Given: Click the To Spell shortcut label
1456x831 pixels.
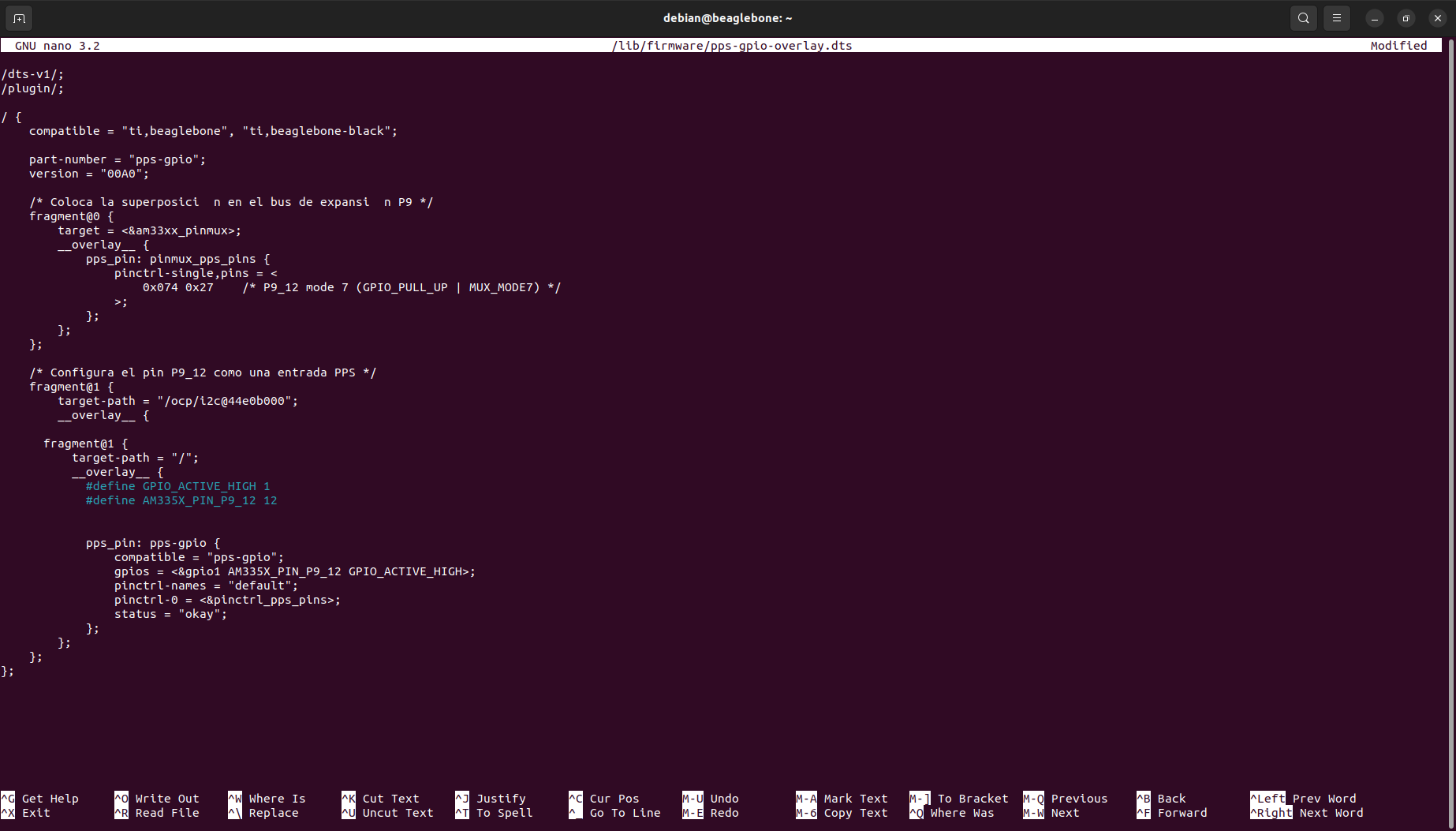Looking at the screenshot, I should point(504,813).
